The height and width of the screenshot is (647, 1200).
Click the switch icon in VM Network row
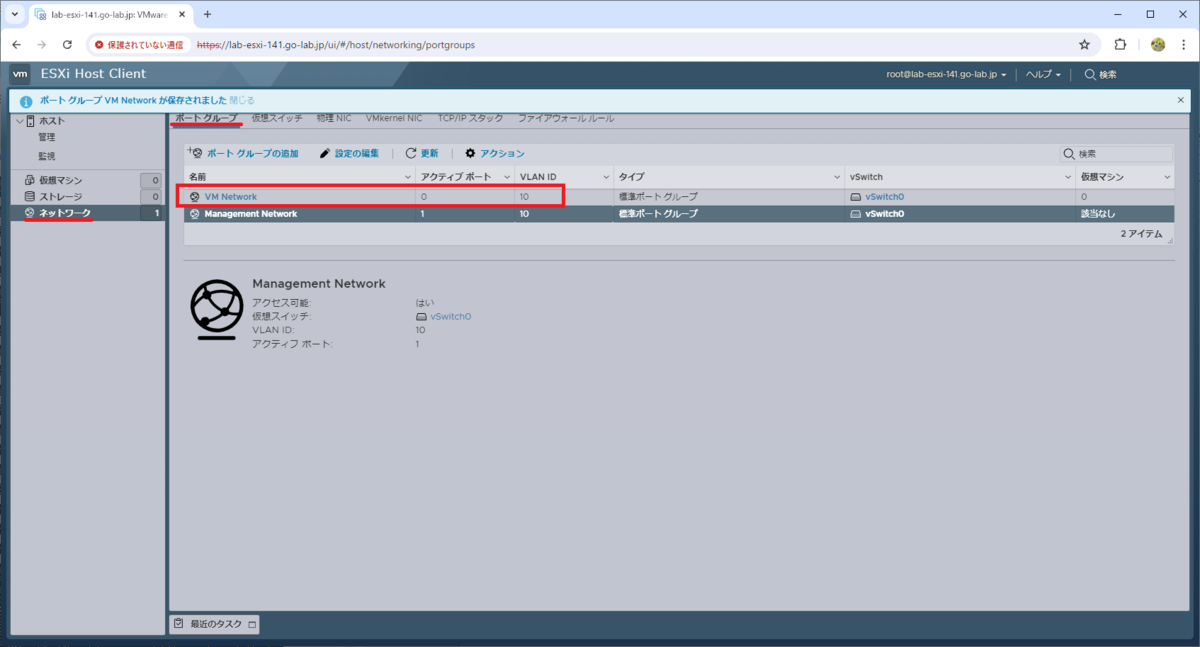(856, 197)
